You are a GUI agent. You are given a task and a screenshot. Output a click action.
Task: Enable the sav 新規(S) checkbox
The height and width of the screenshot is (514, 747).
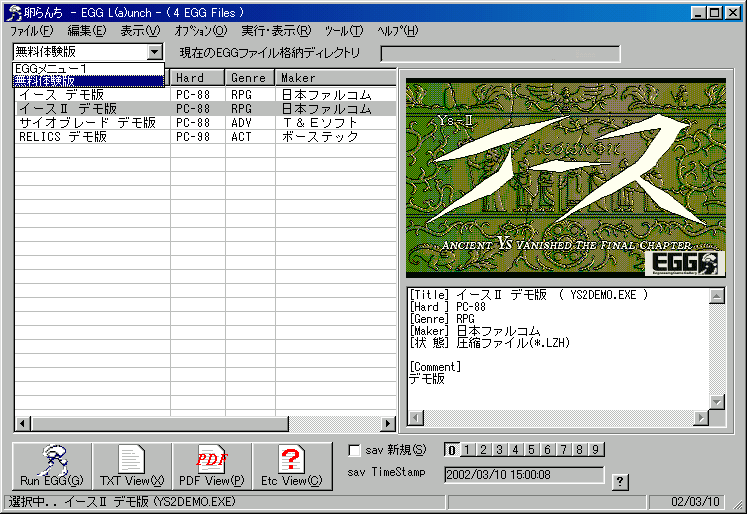354,450
